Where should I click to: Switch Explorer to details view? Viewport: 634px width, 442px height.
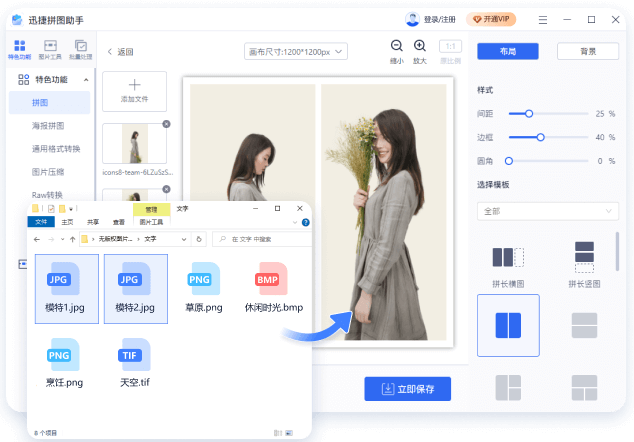click(x=278, y=433)
